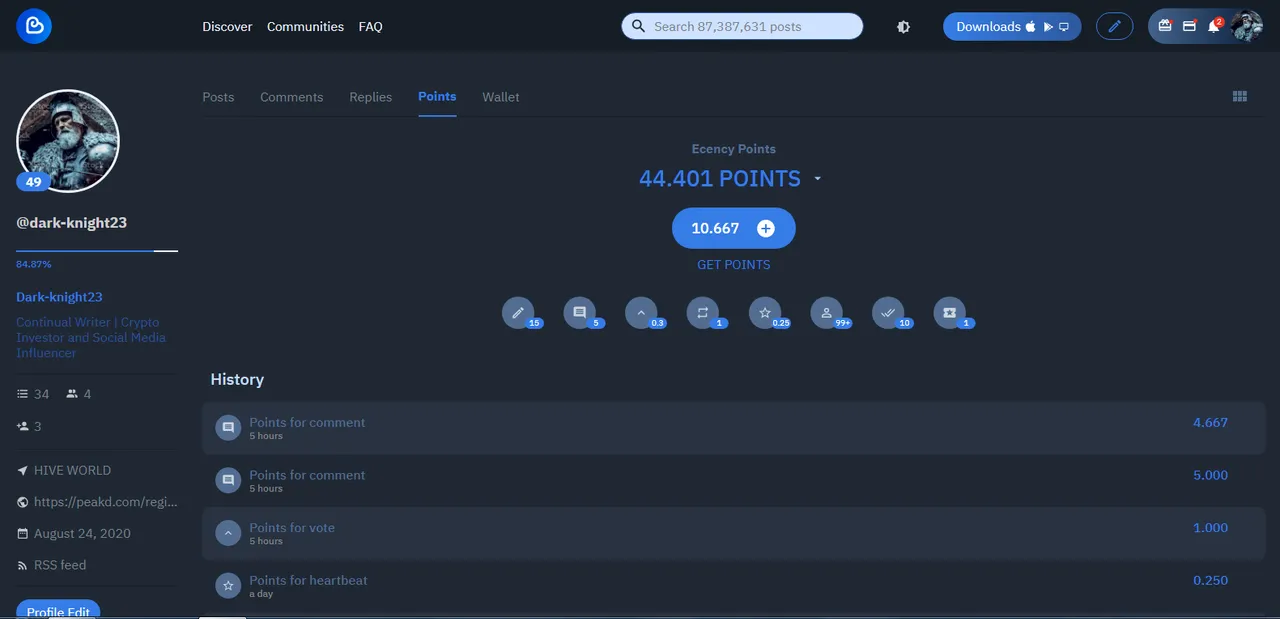Open the gift/rewards icon in header
1280x619 pixels.
point(1165,27)
